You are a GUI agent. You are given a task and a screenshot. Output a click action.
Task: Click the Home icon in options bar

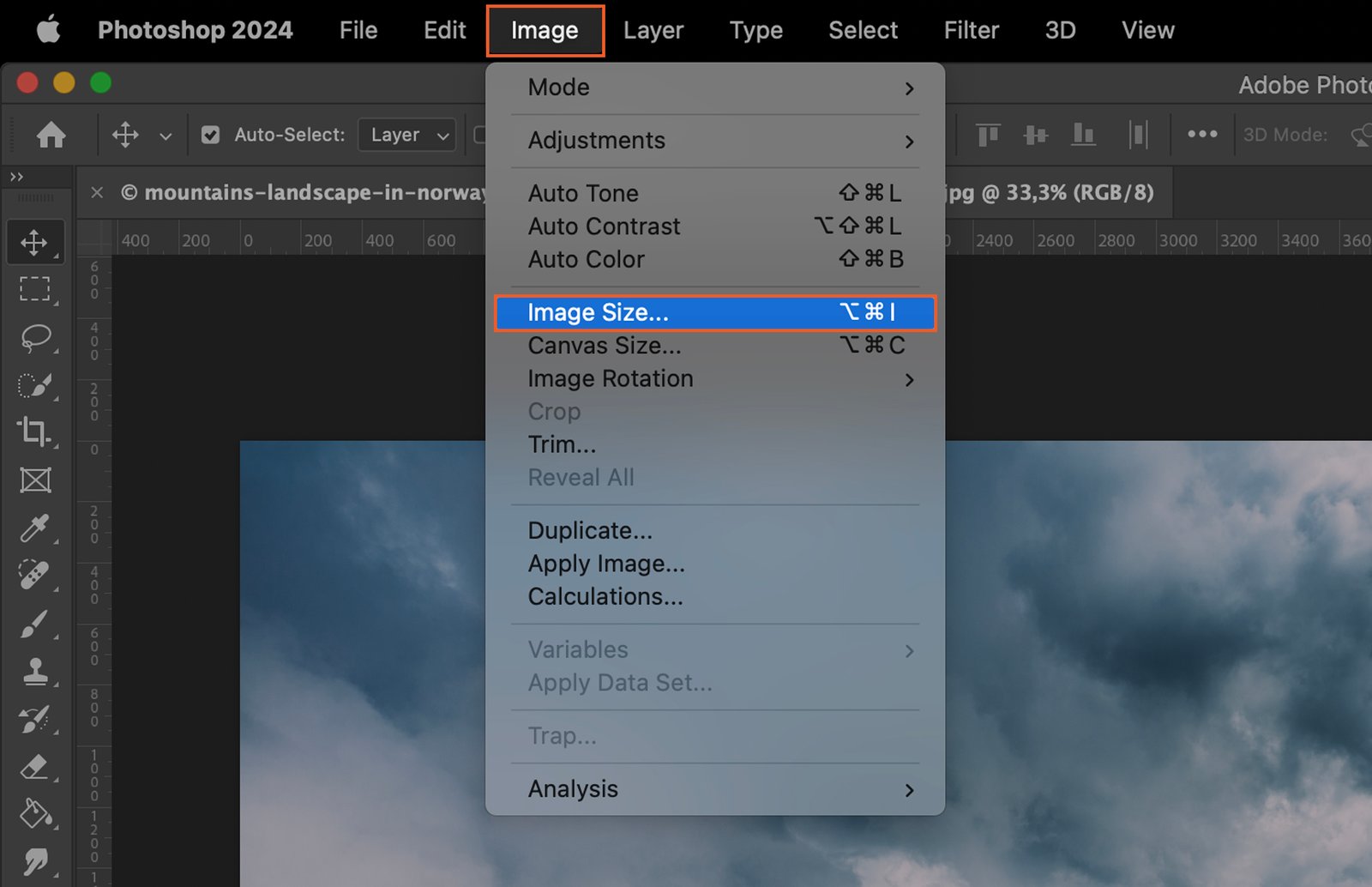(x=51, y=135)
